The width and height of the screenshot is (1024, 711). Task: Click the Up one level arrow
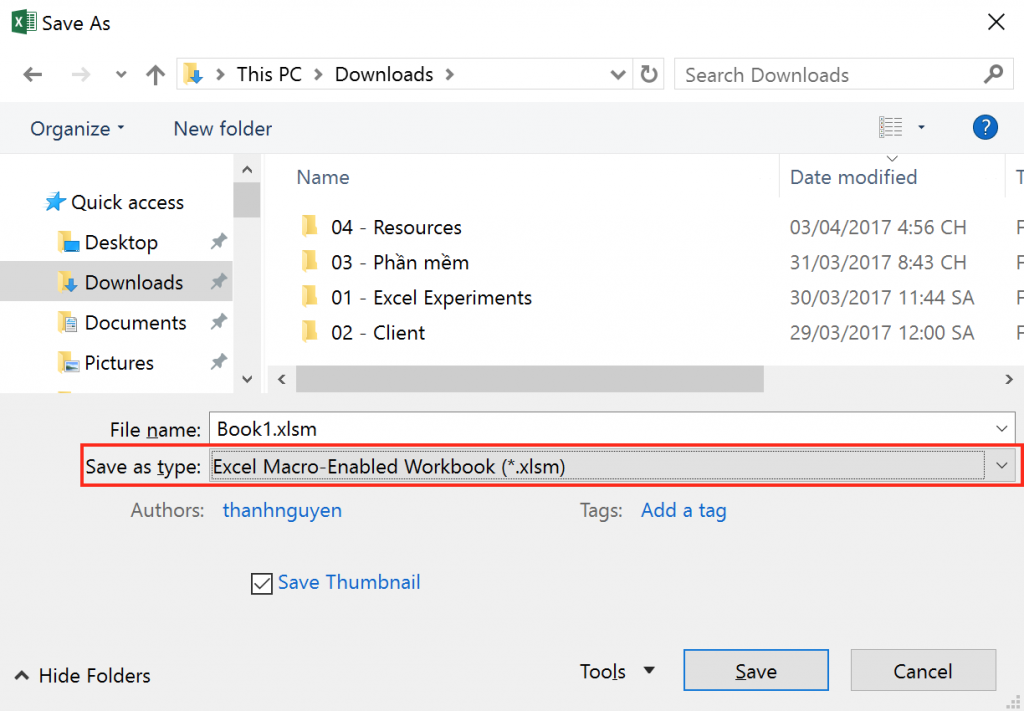click(155, 75)
